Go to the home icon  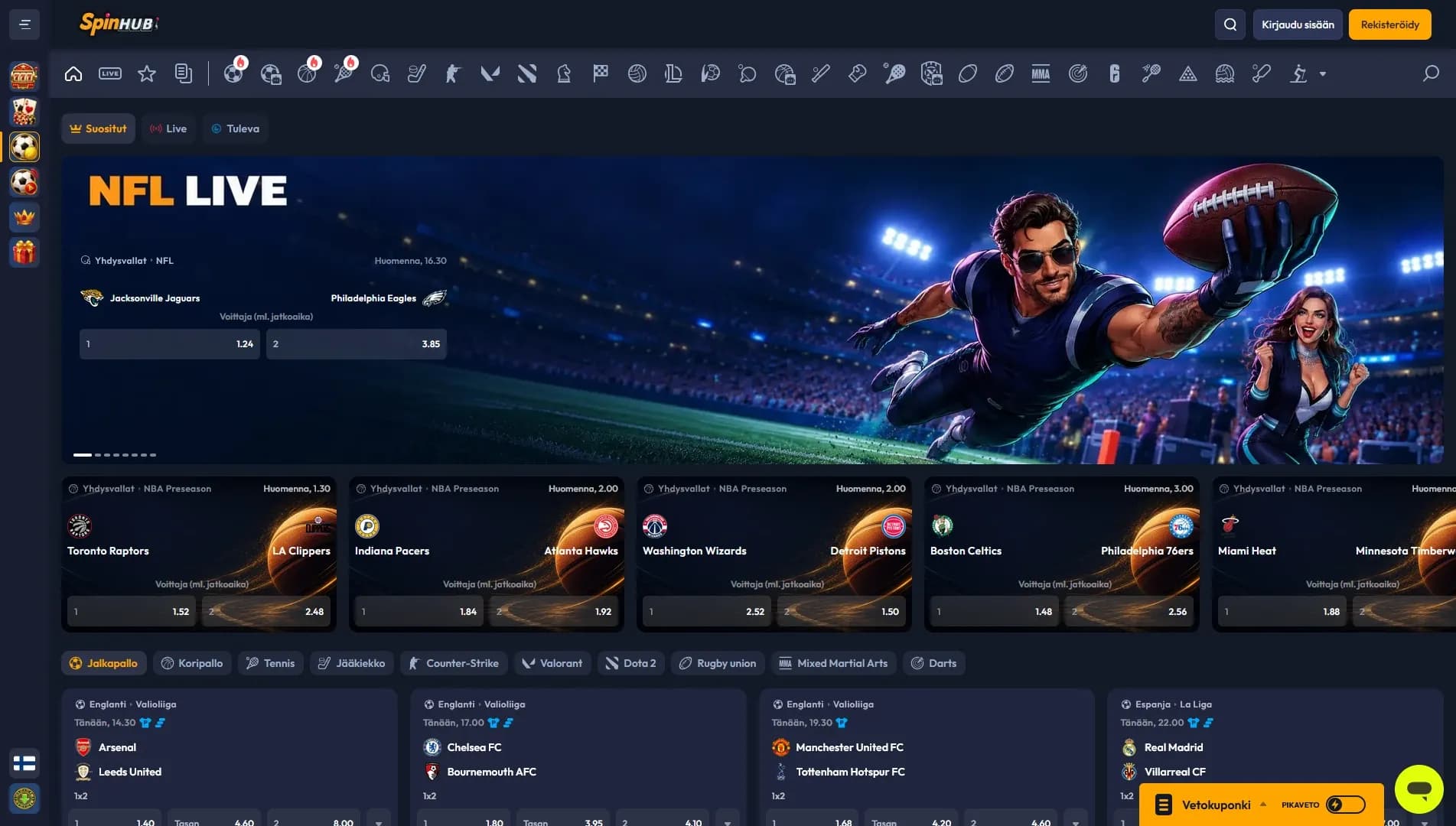point(73,74)
